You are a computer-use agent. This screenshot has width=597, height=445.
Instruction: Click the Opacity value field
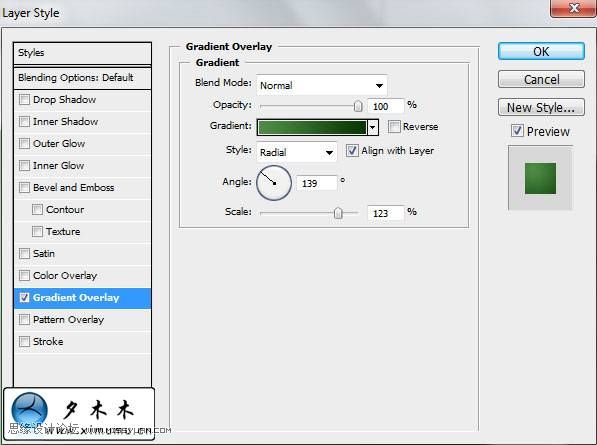point(385,106)
